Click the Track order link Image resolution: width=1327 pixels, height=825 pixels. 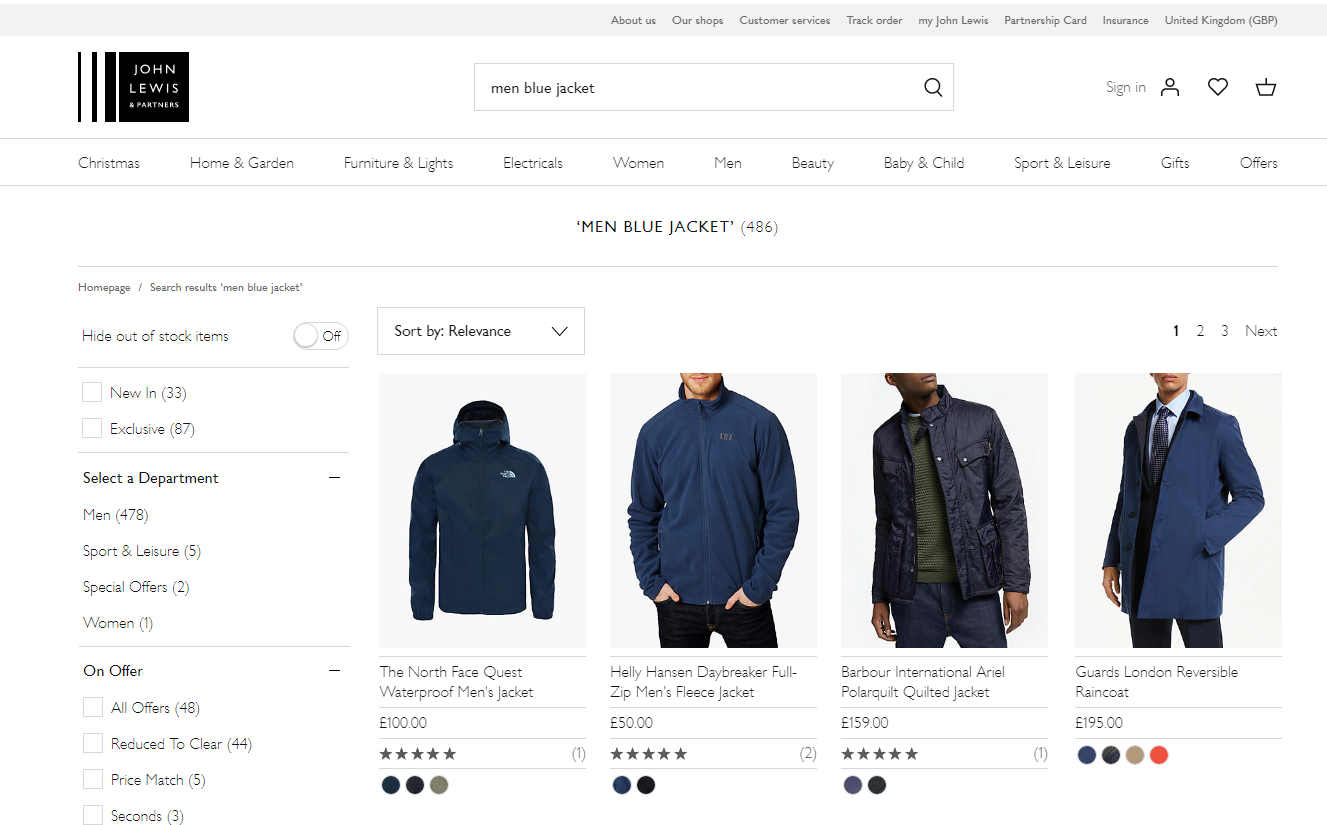coord(873,20)
